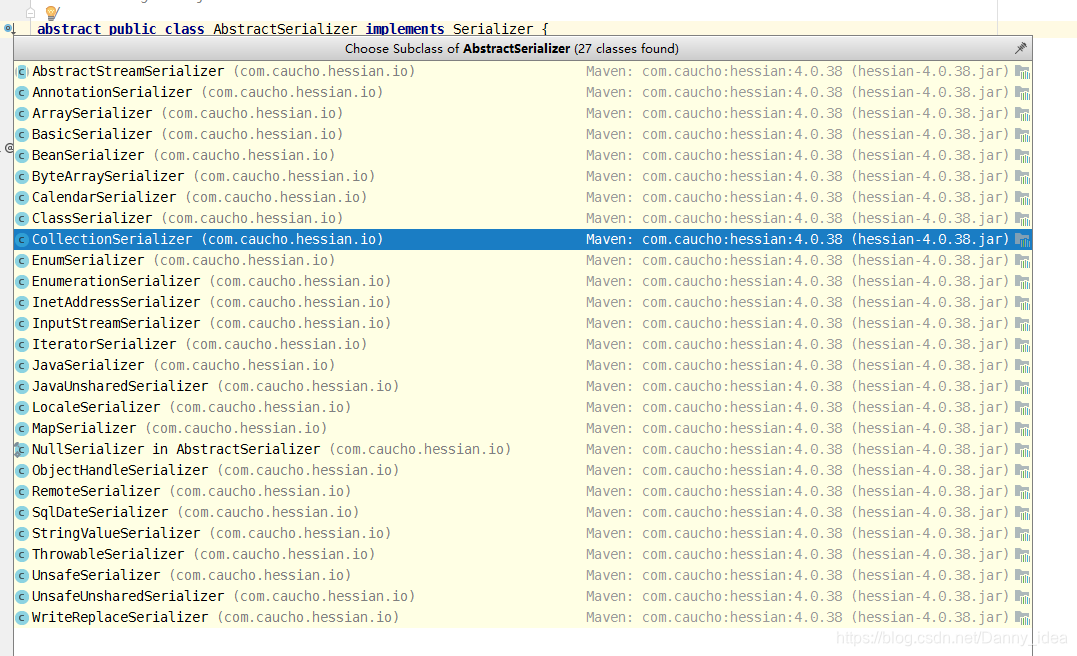Click library jar icon on InputStreamSerializer row

[x=1022, y=324]
